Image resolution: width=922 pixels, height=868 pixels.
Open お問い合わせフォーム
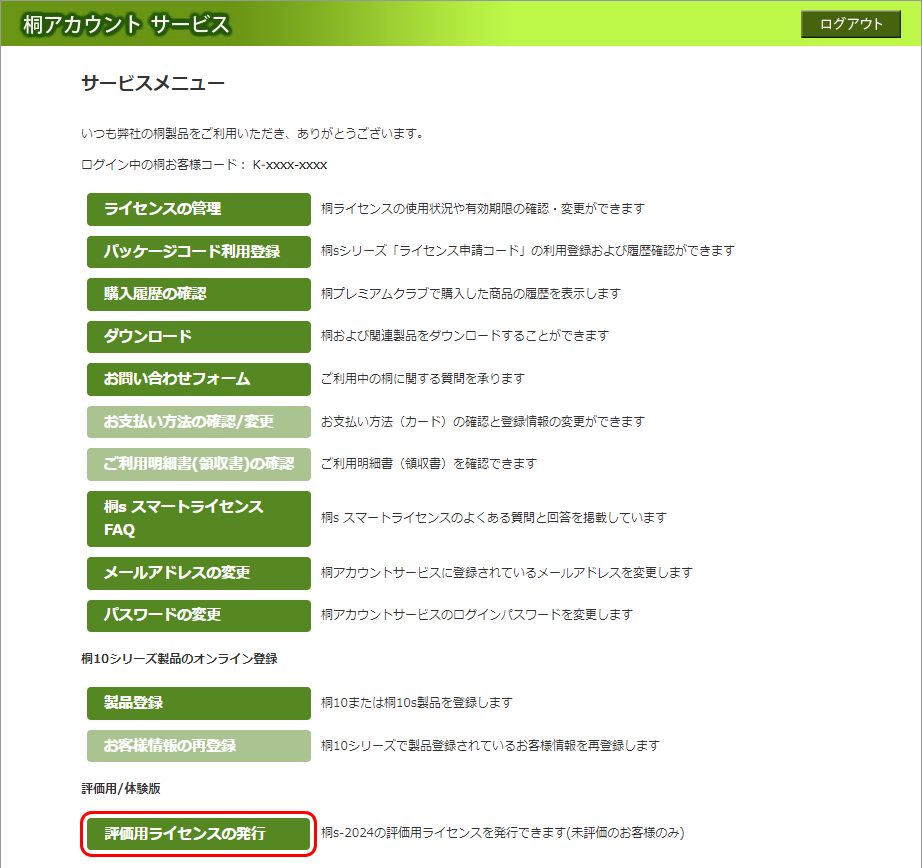pos(199,379)
